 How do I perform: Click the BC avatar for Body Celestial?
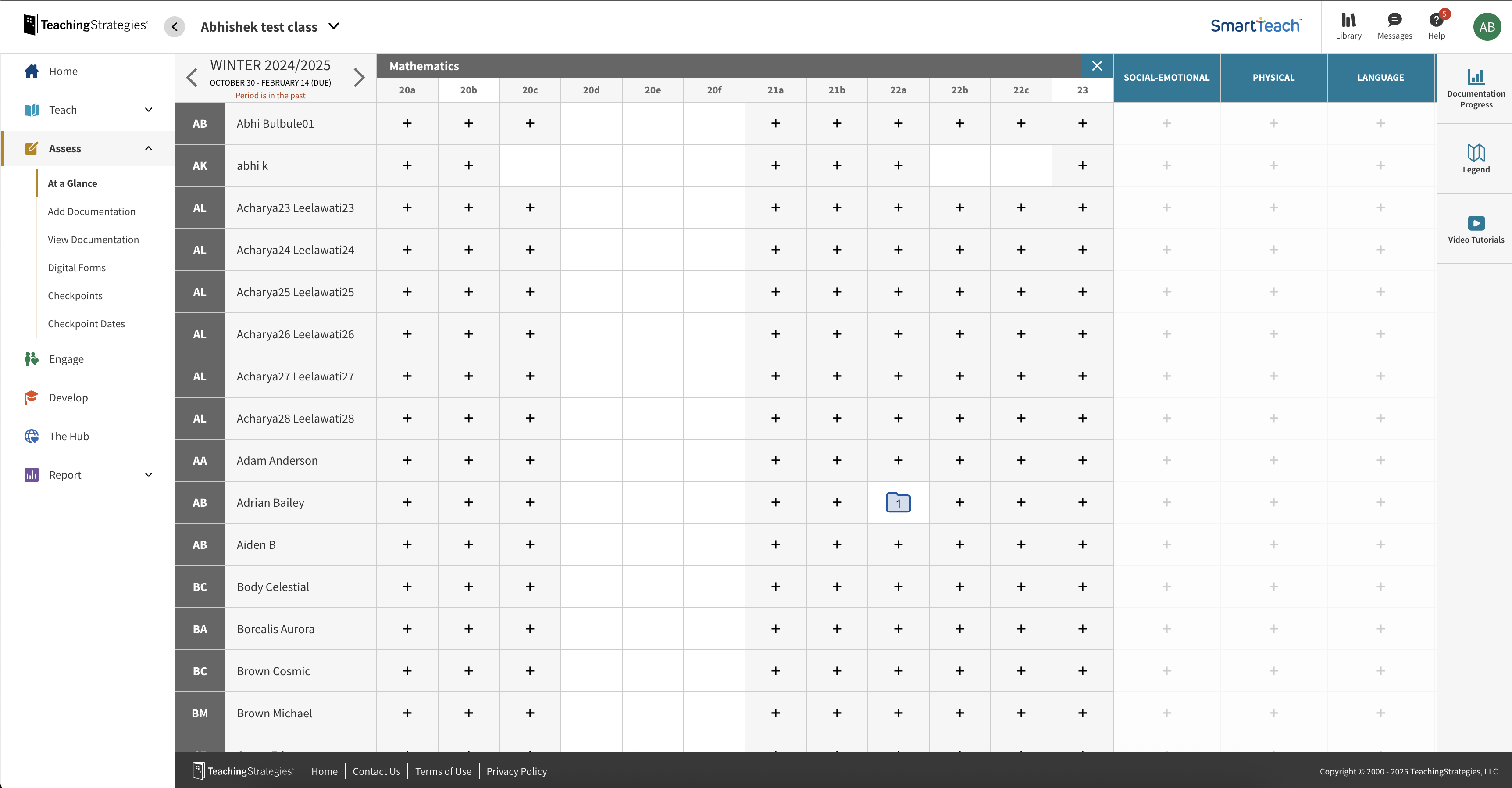click(x=200, y=587)
